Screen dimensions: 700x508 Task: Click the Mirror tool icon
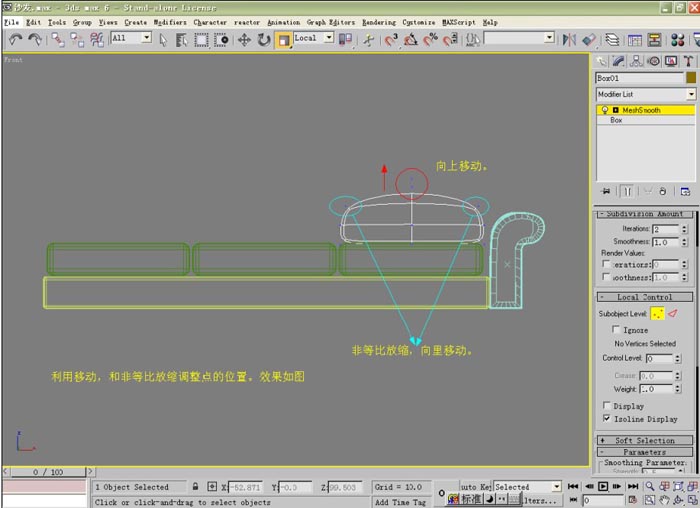point(570,39)
